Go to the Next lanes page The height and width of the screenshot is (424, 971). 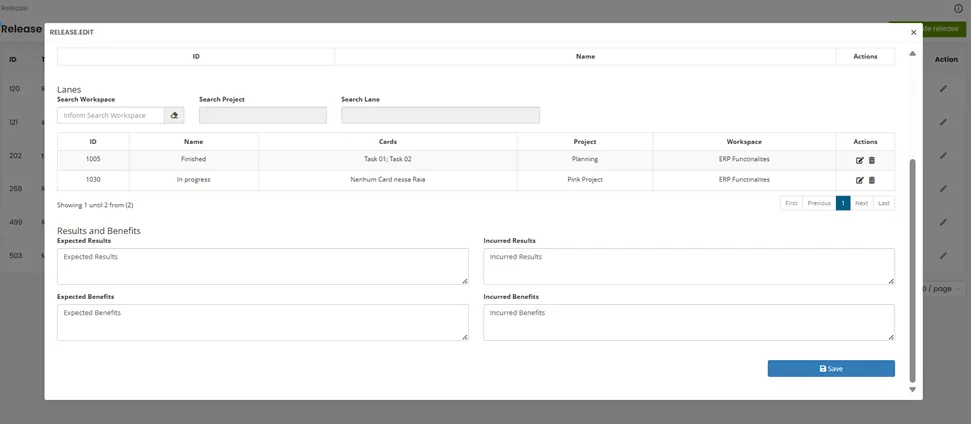pyautogui.click(x=861, y=203)
